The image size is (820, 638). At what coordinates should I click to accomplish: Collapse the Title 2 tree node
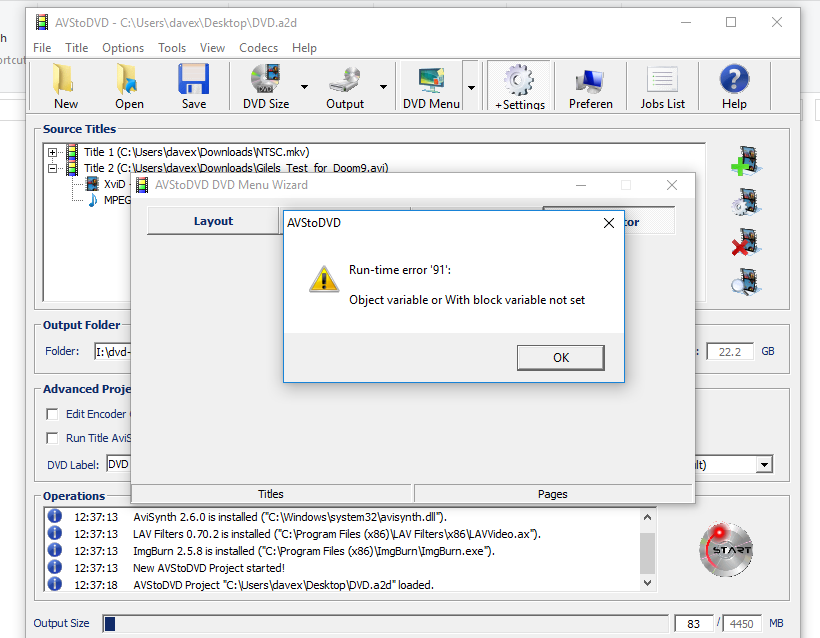(x=52, y=168)
